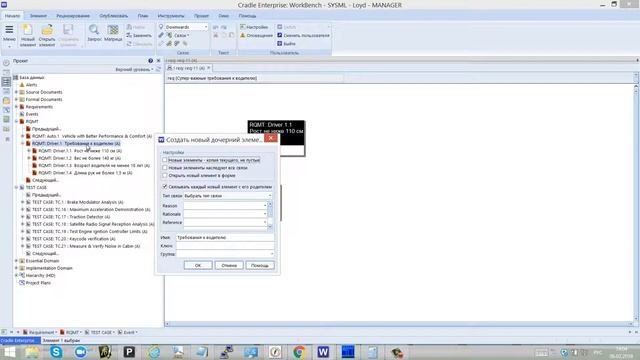The image size is (640, 360).
Task: Open Word from the taskbar
Action: point(323,352)
